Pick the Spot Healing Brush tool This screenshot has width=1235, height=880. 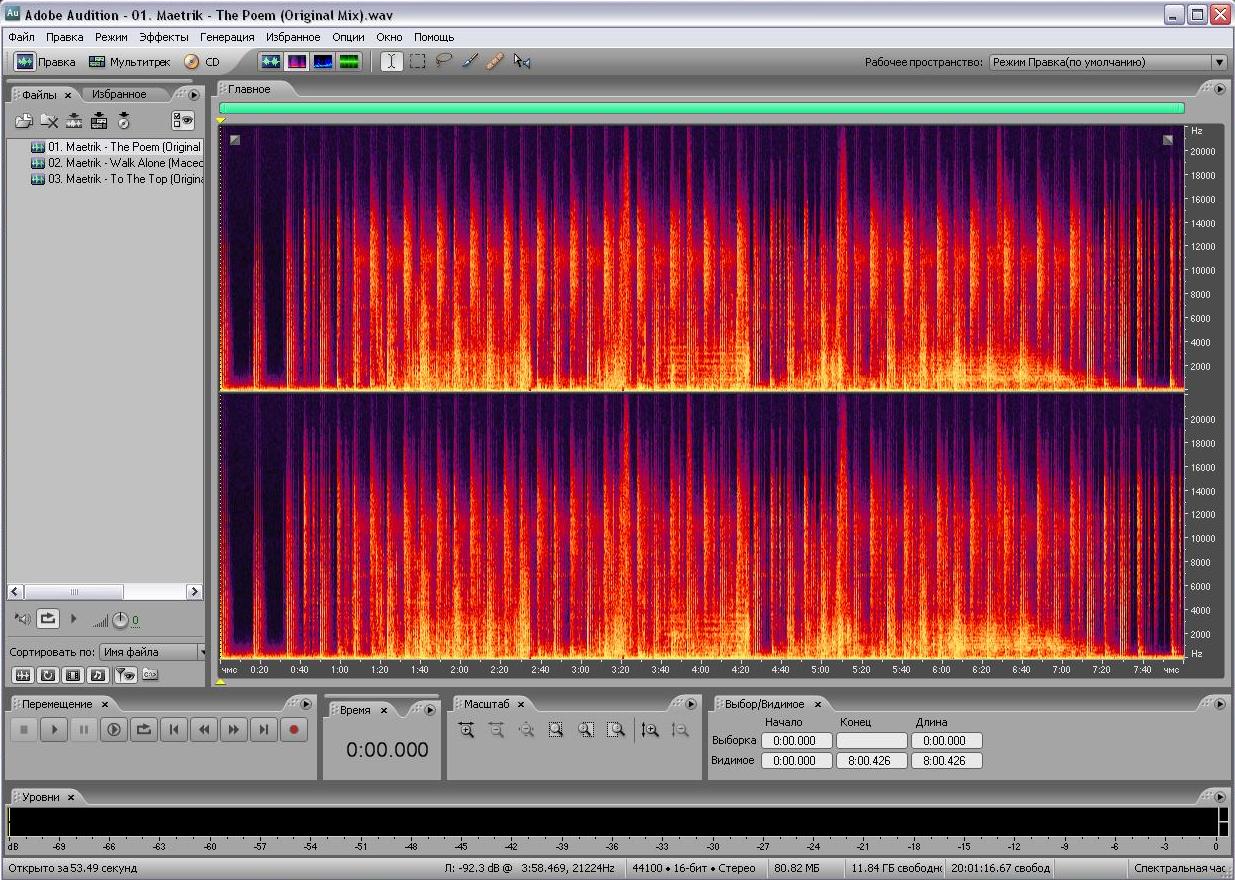point(494,62)
